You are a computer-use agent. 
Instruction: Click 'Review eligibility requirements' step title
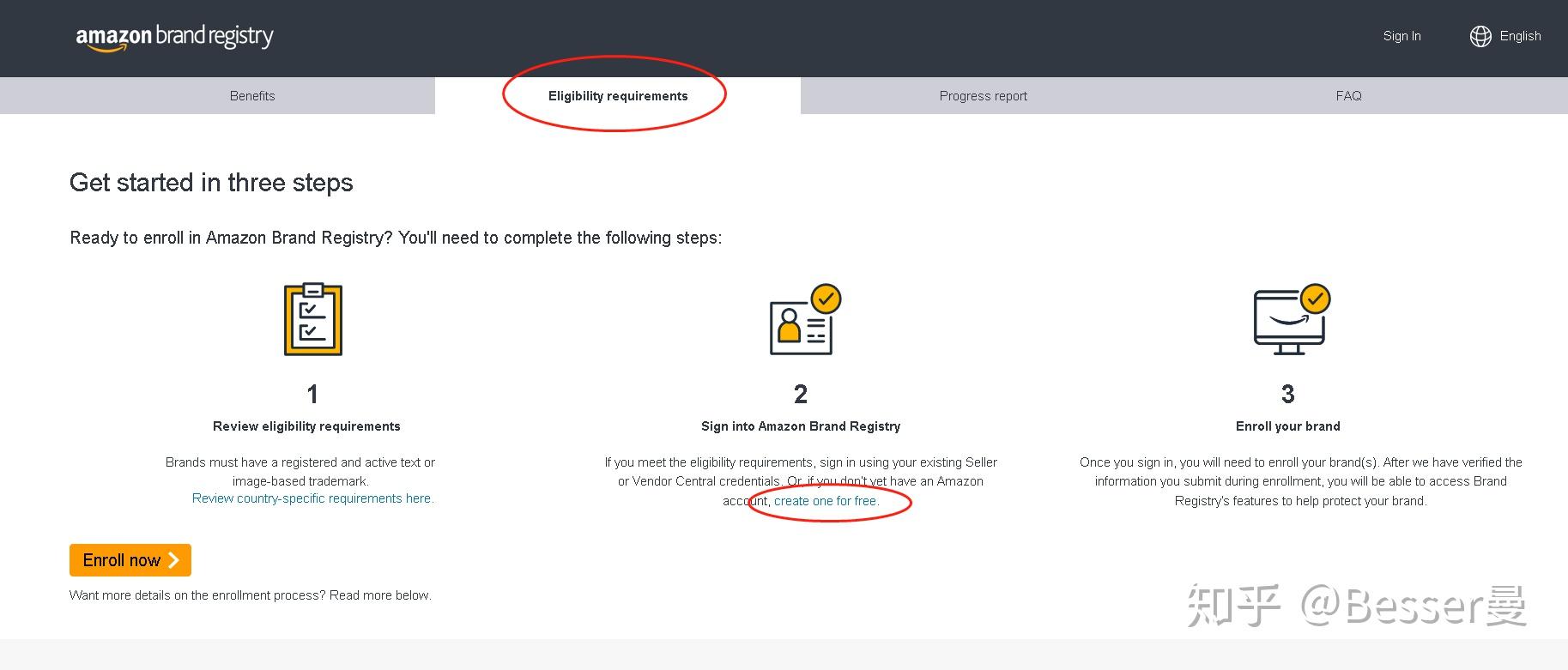click(306, 426)
